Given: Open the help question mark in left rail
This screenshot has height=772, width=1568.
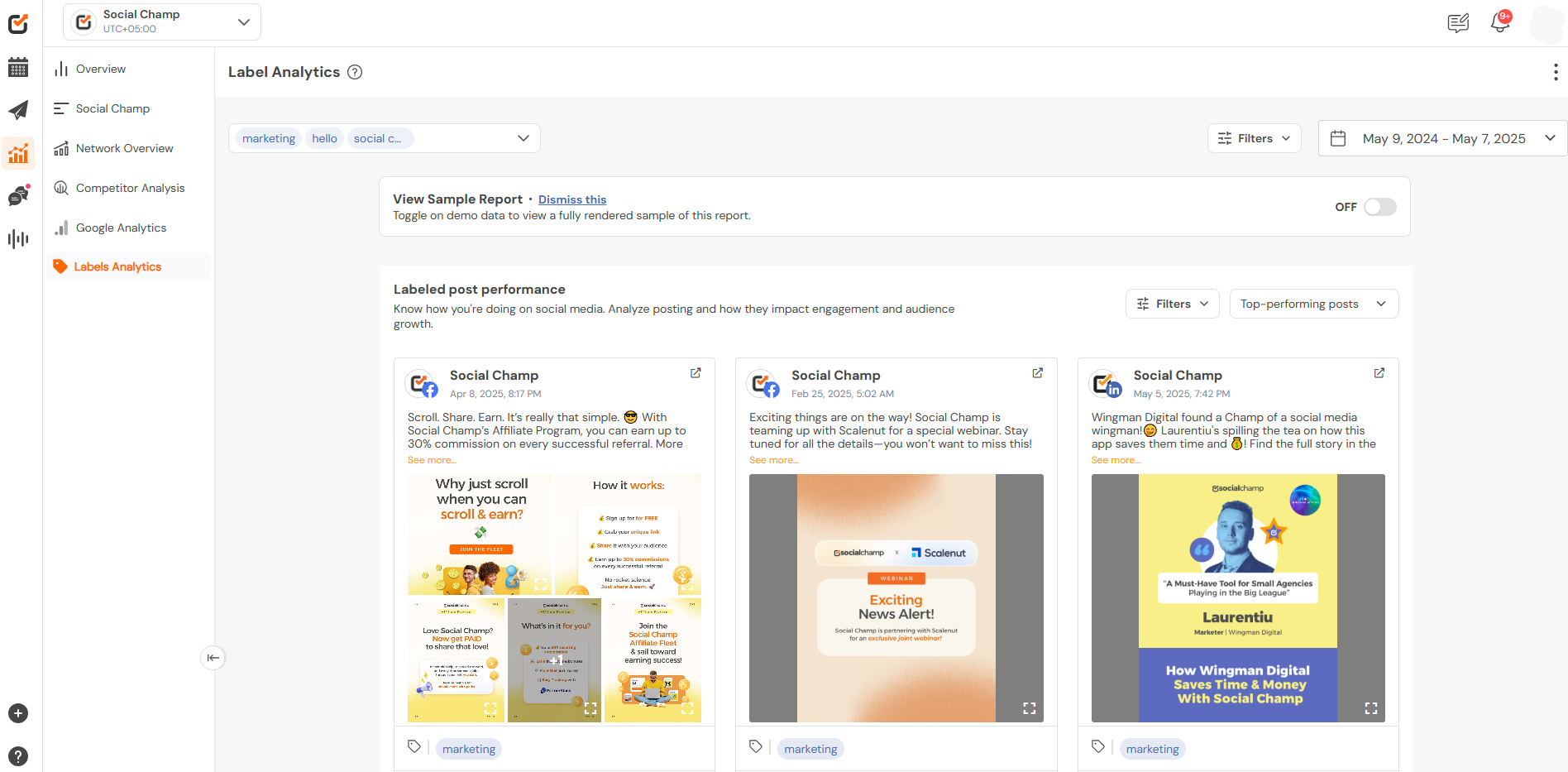Looking at the screenshot, I should [x=18, y=756].
